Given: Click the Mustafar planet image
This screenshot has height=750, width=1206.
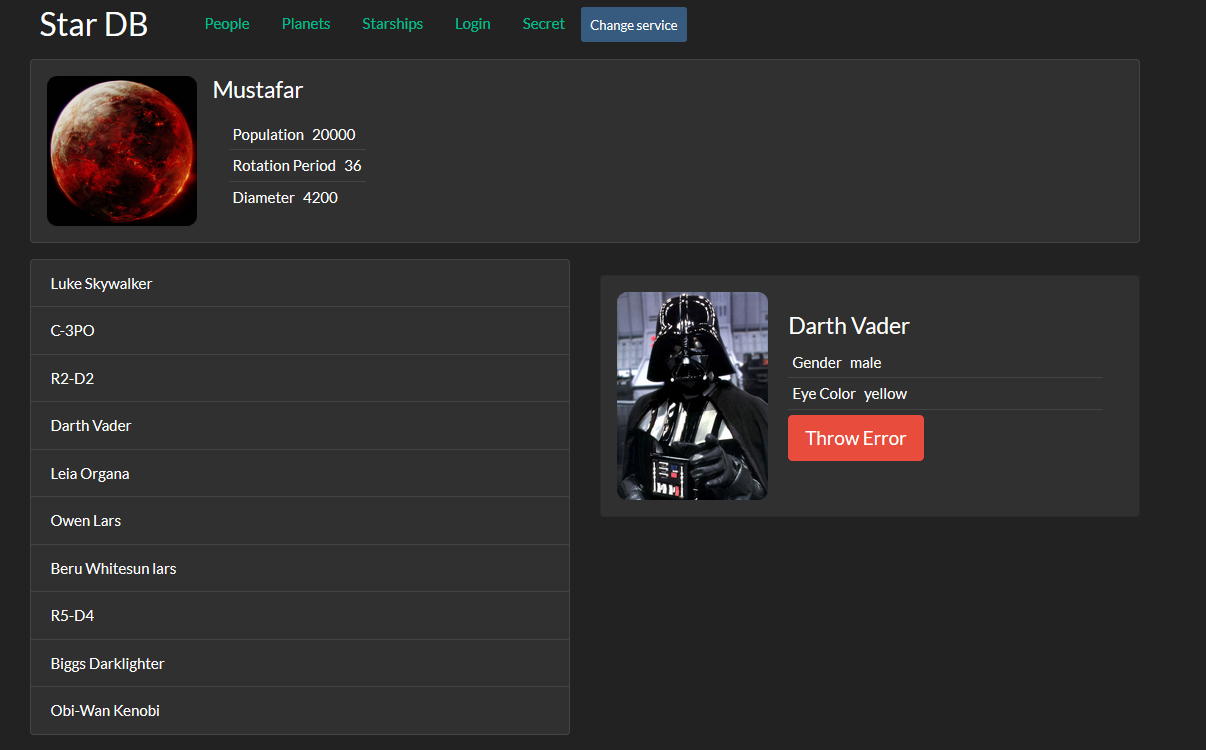Looking at the screenshot, I should 122,151.
